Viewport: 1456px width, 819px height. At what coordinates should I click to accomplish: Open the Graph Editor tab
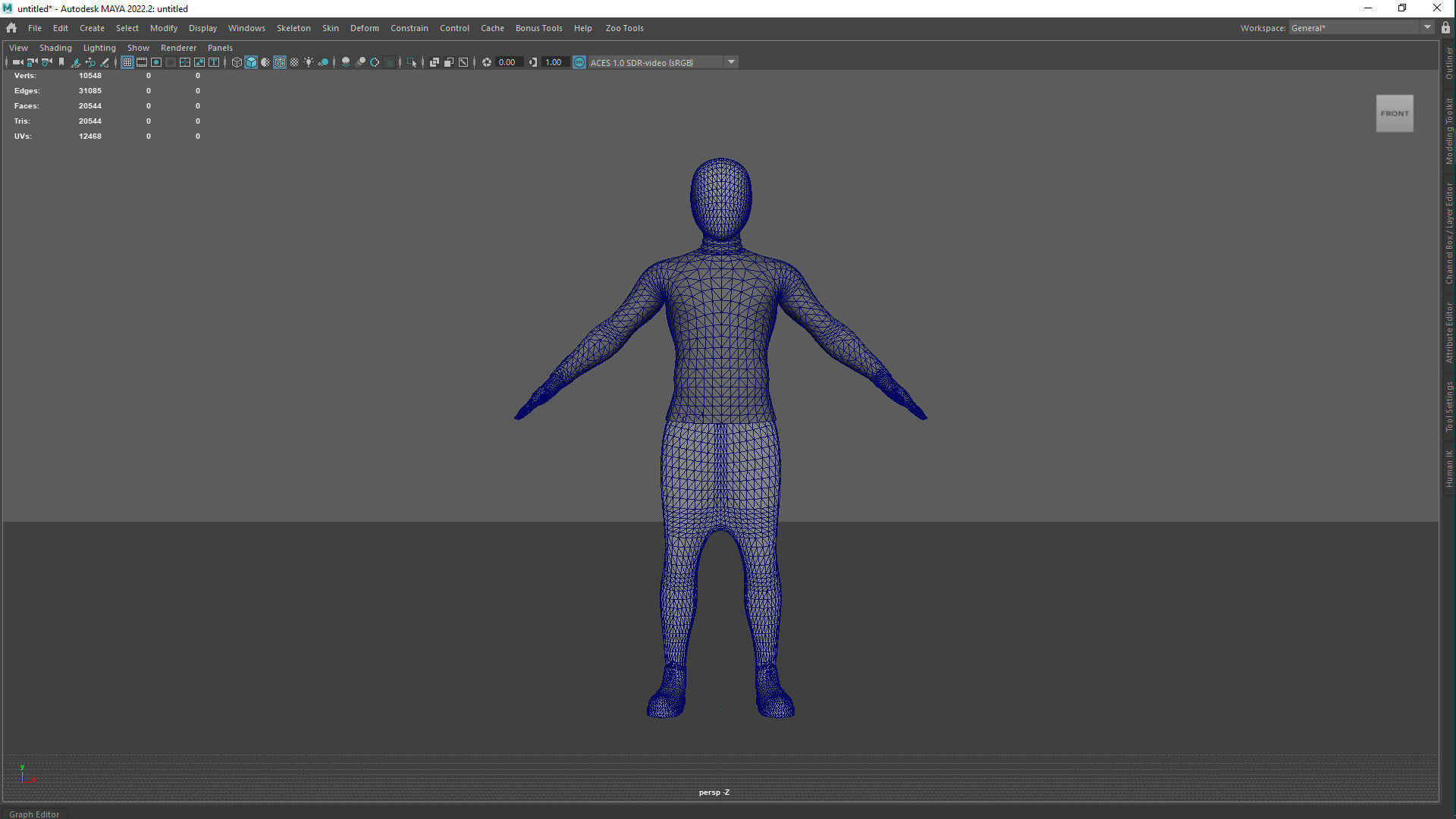34,814
